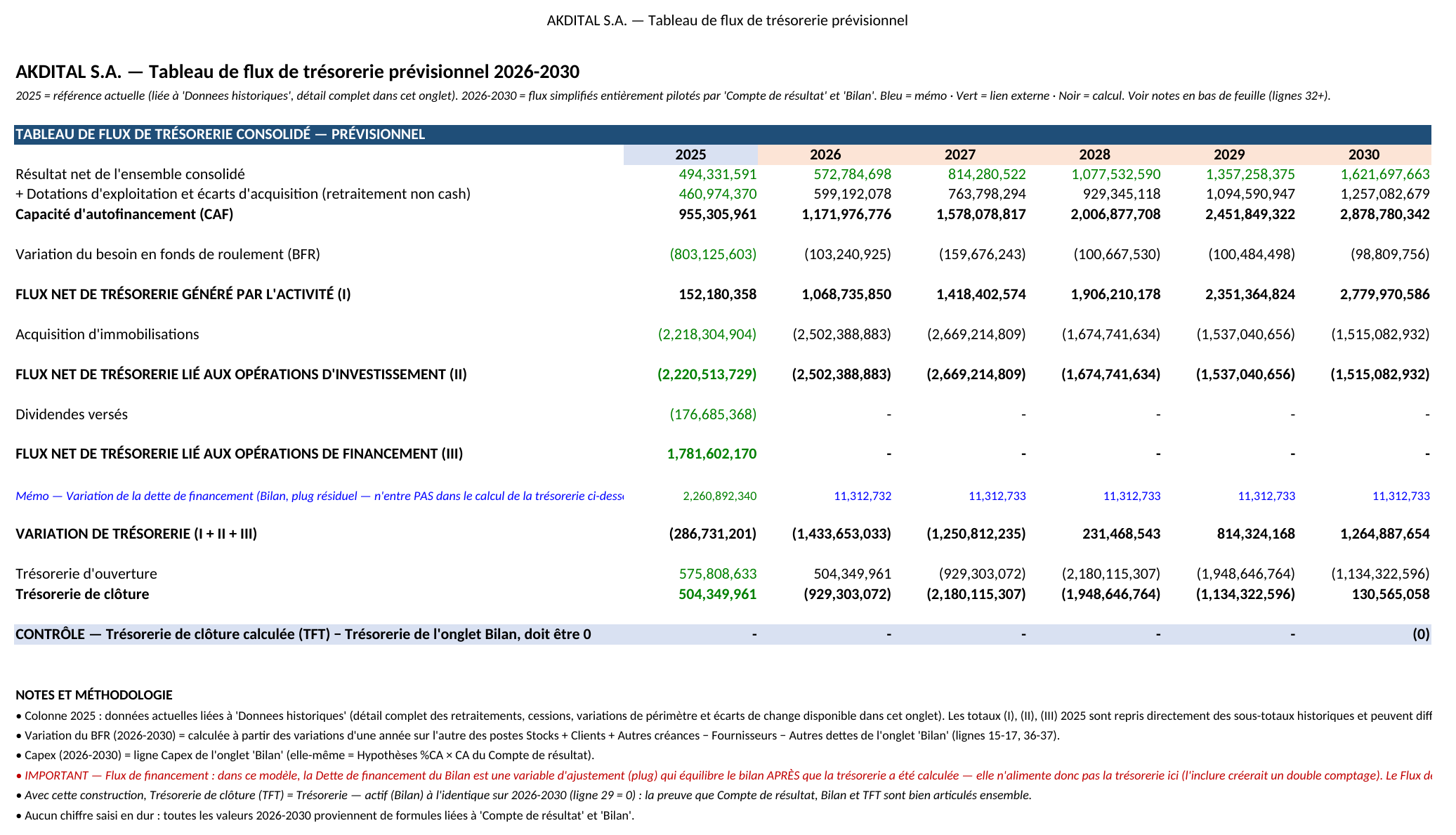Click the 2025 dotations value 460,974,370

click(718, 194)
